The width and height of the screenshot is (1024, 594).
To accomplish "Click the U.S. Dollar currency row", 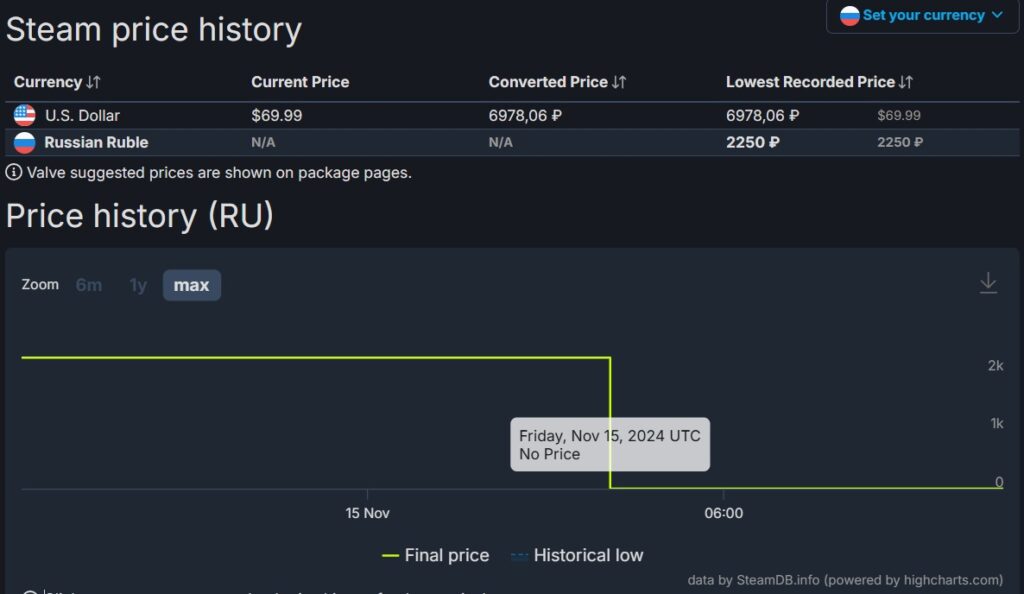I will pyautogui.click(x=82, y=115).
